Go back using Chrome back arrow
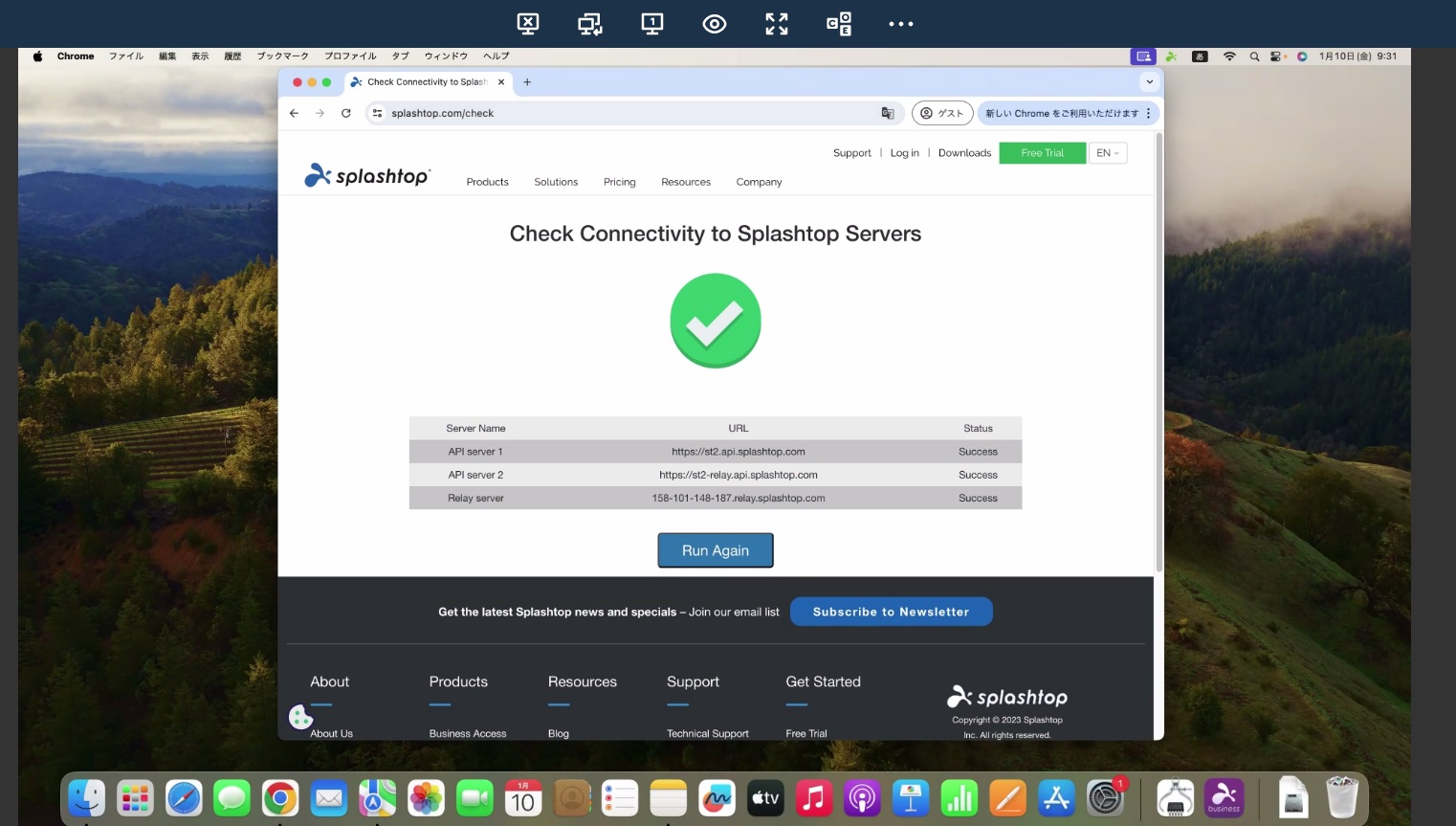Screen dimensions: 1456x826 pos(294,113)
